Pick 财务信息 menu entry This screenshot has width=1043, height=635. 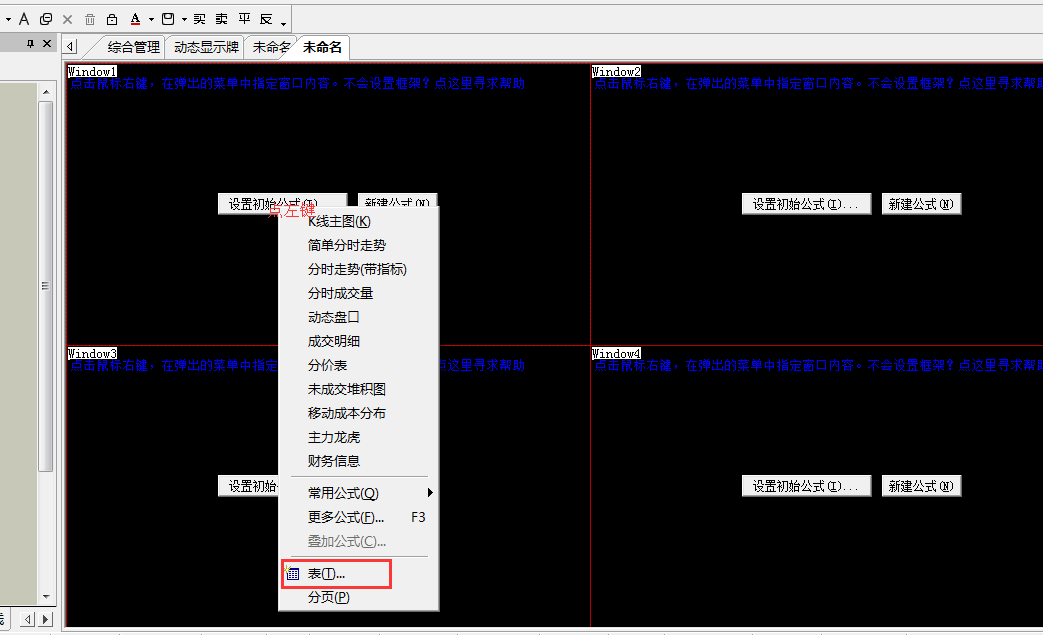(x=359, y=461)
